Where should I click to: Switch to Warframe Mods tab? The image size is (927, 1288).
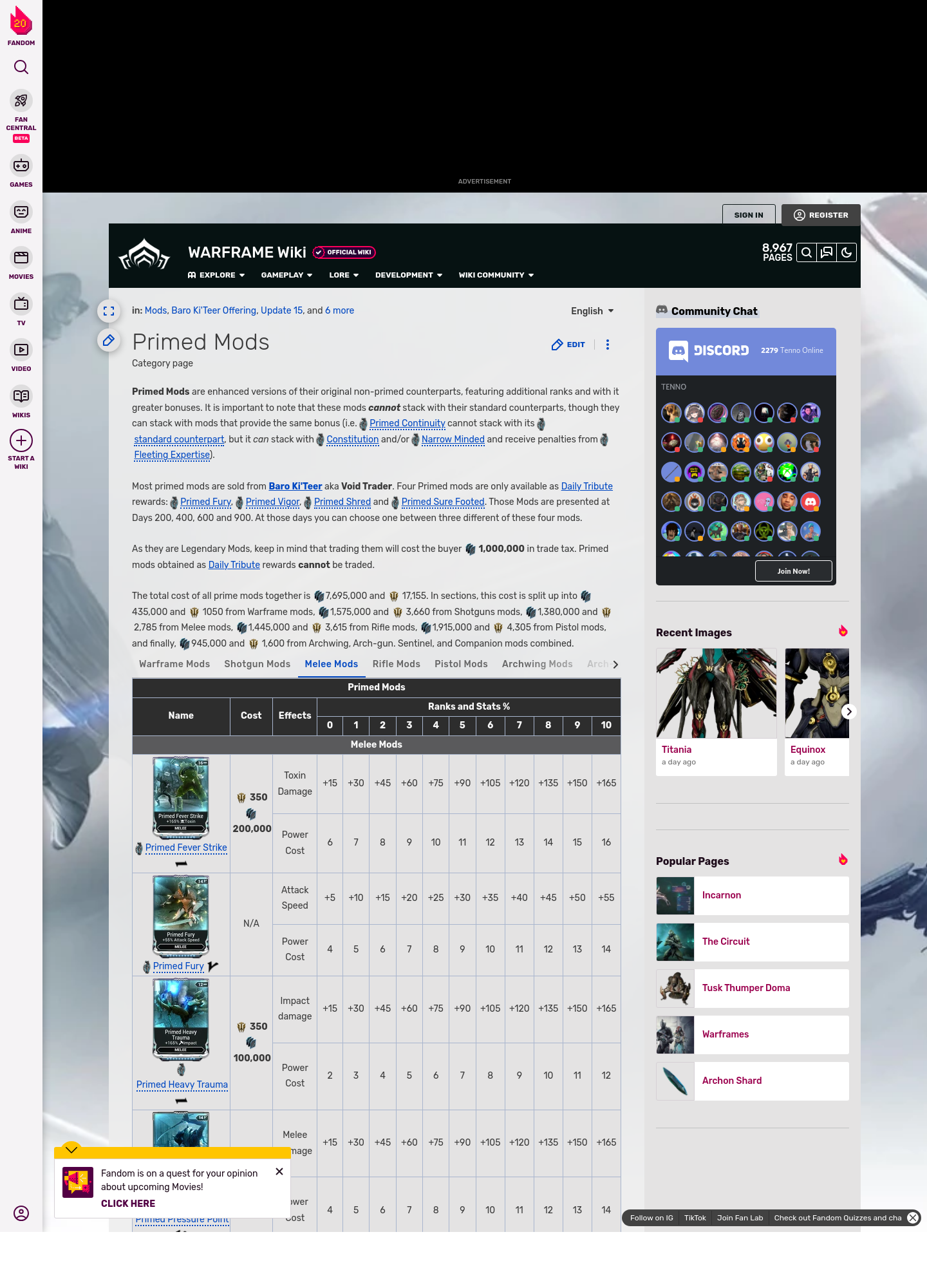[174, 664]
